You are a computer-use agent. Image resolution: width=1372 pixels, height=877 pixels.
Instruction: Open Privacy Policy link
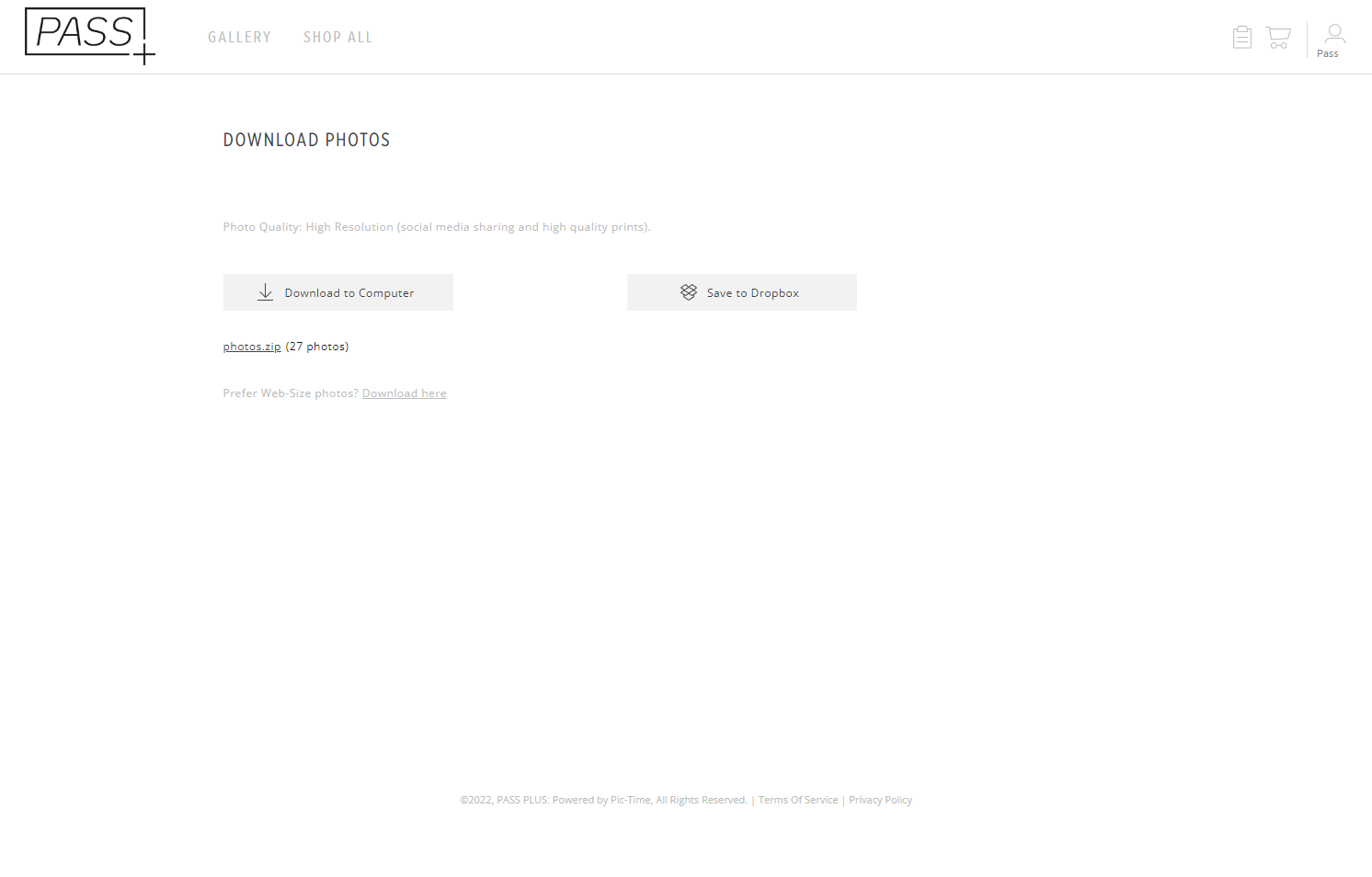click(x=880, y=800)
